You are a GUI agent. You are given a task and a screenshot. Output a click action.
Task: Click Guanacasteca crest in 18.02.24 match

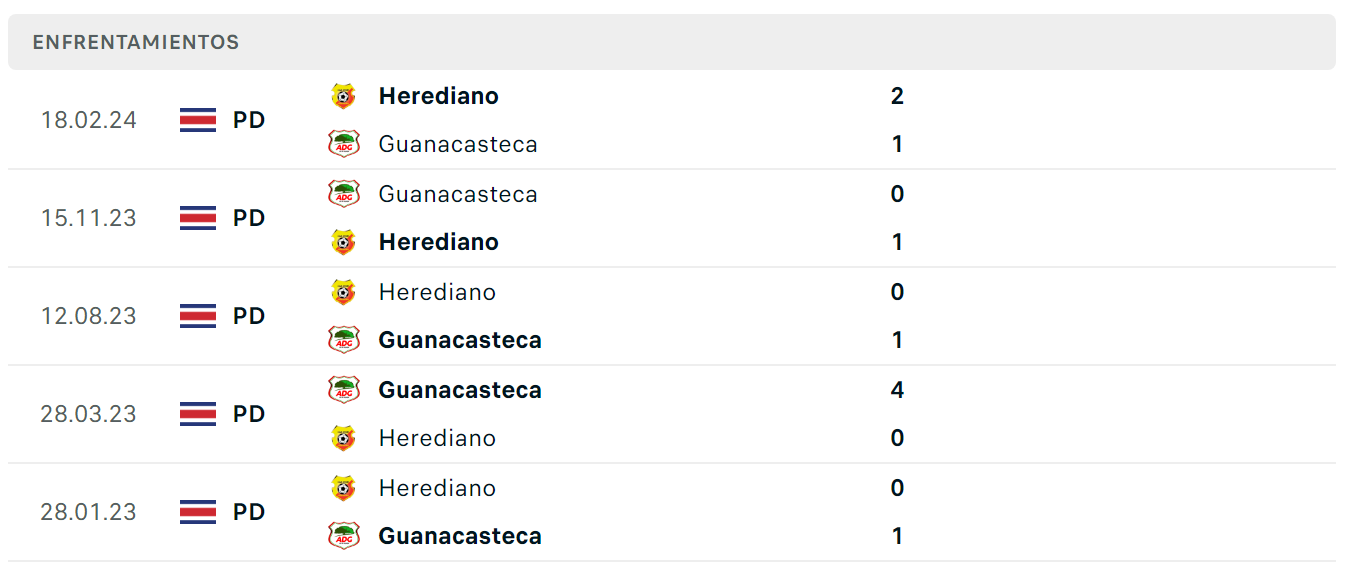pos(343,144)
